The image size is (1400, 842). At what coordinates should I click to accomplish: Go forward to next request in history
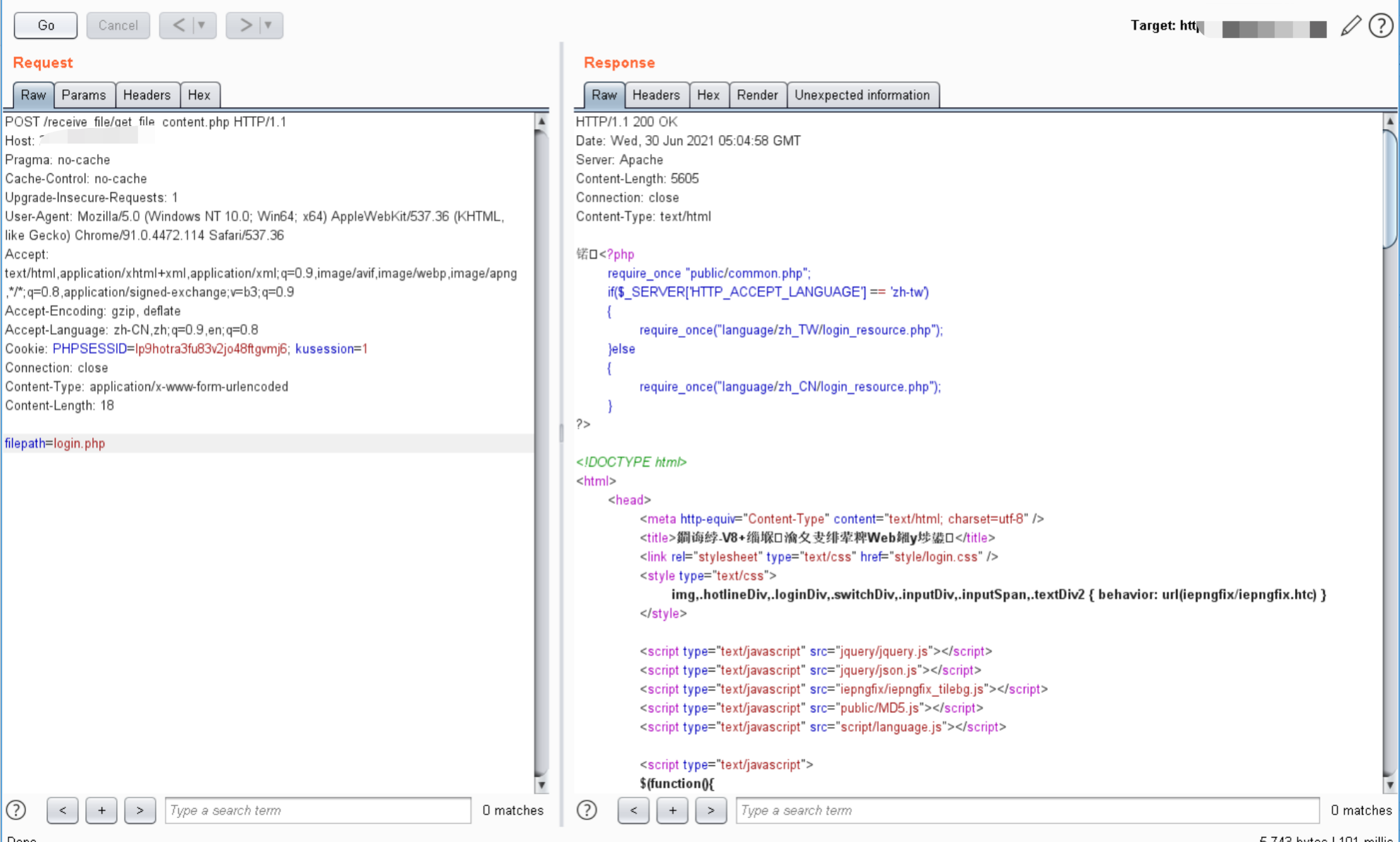click(244, 25)
